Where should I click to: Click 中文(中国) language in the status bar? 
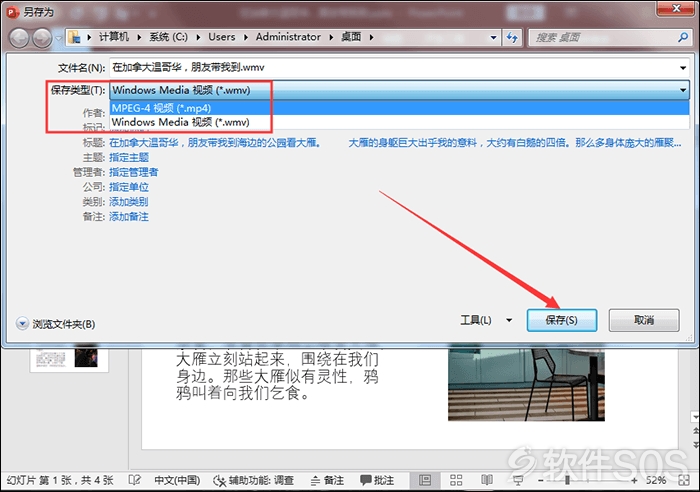(x=177, y=480)
